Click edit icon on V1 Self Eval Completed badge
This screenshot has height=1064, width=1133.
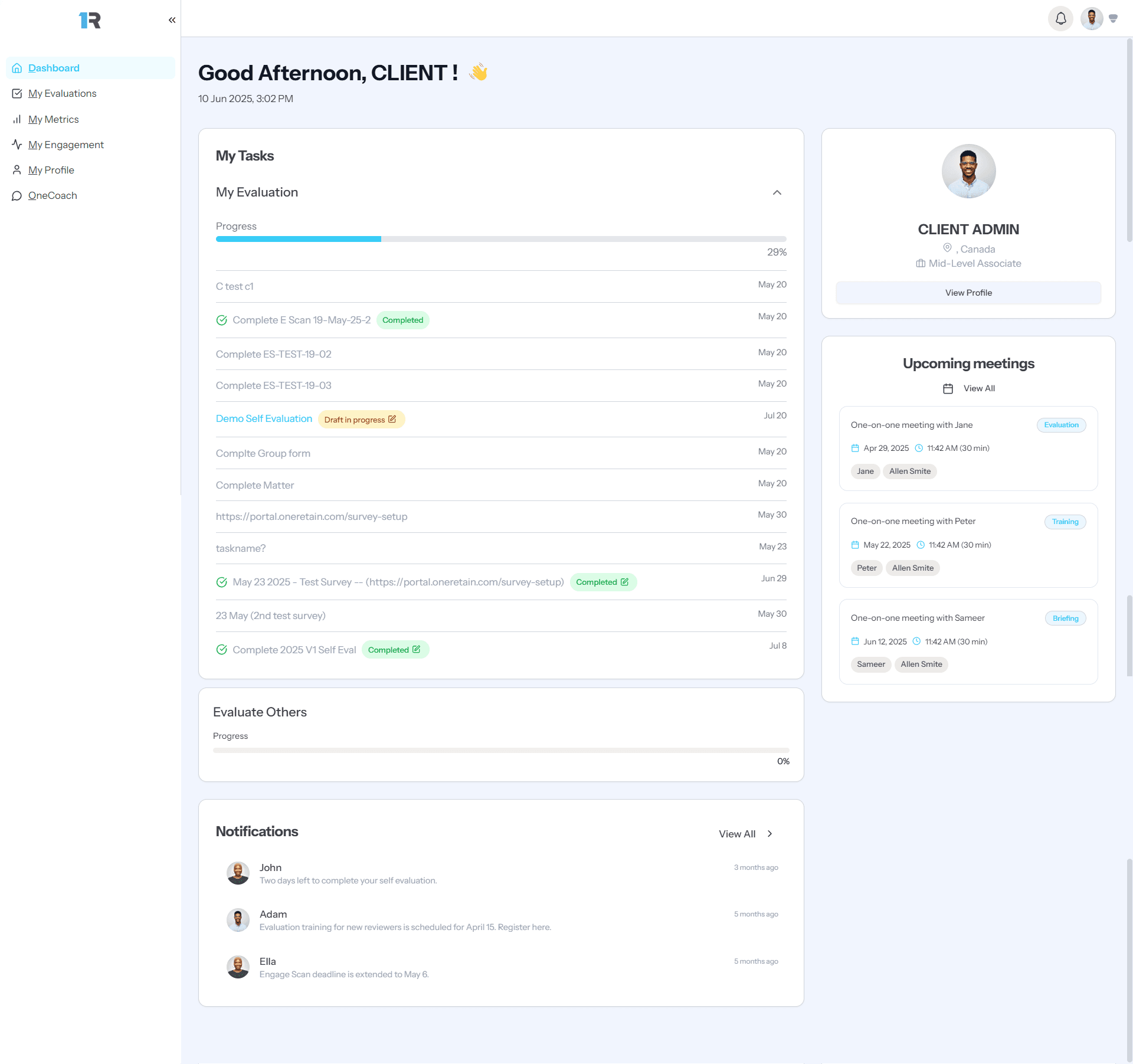click(x=416, y=649)
